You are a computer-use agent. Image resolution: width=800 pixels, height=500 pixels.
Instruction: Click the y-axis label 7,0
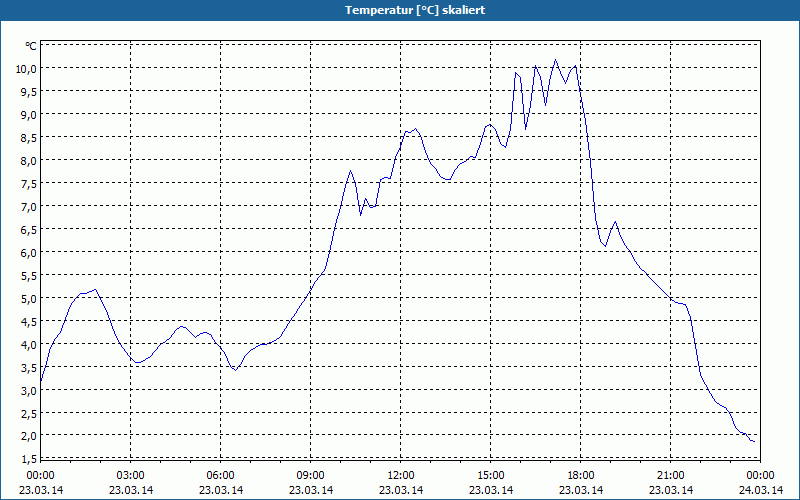point(29,206)
